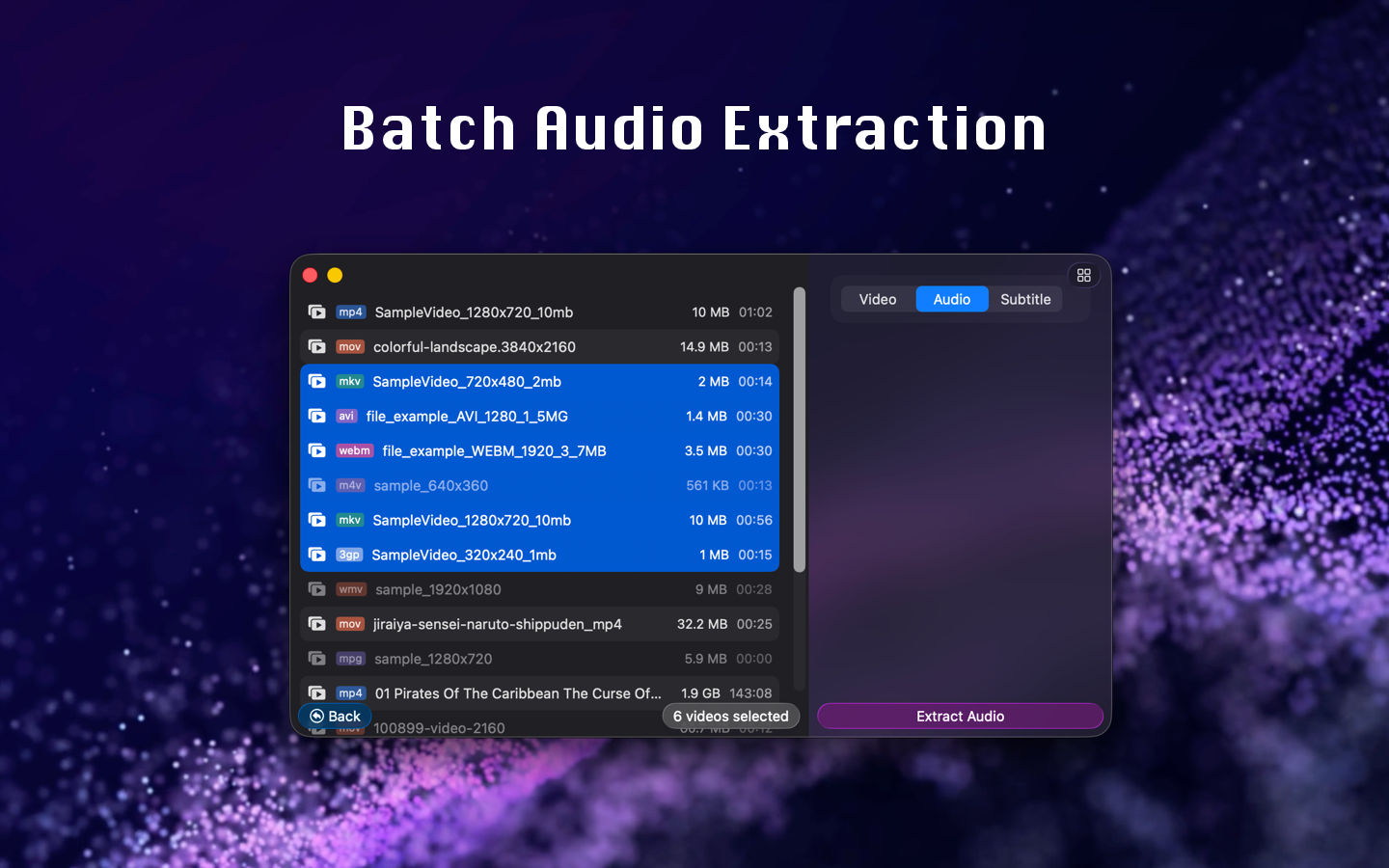Click the 01:02 duration value
This screenshot has width=1389, height=868.
pyautogui.click(x=755, y=312)
